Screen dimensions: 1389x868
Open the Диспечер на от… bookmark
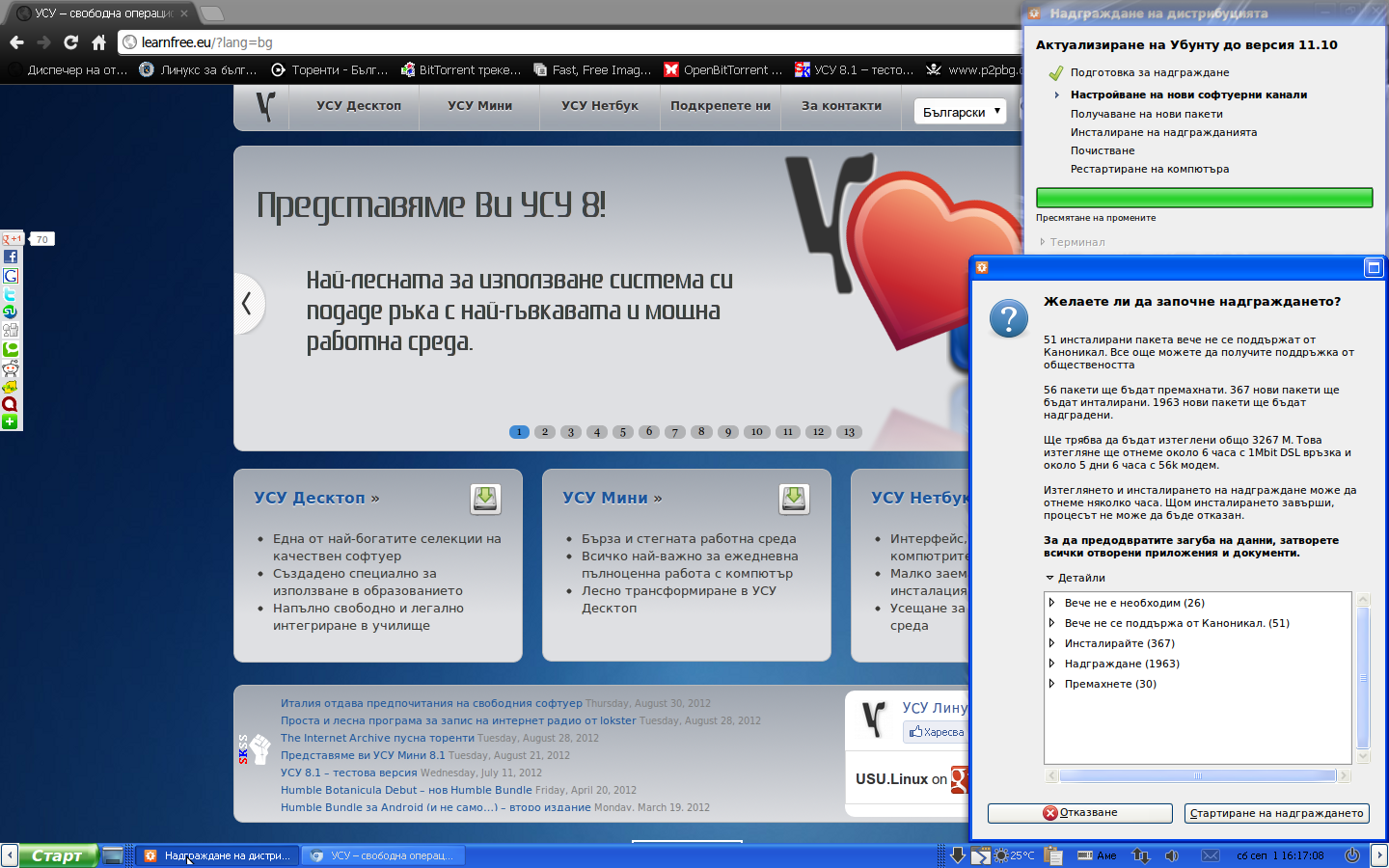[68, 69]
